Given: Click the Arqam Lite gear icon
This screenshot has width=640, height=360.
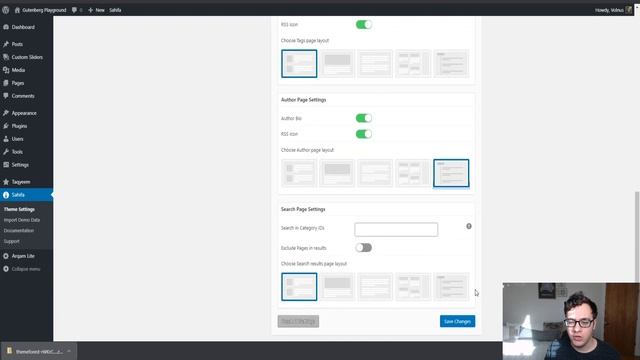Looking at the screenshot, I should [x=6, y=256].
